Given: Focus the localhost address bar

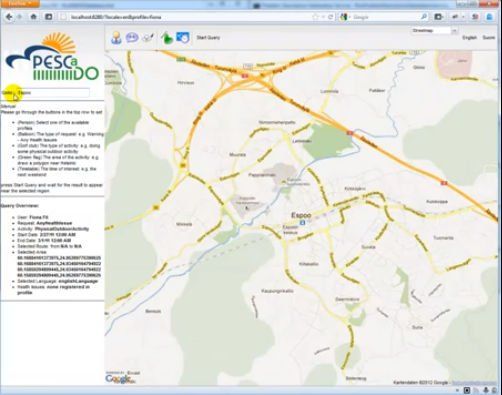Looking at the screenshot, I should click(x=187, y=17).
